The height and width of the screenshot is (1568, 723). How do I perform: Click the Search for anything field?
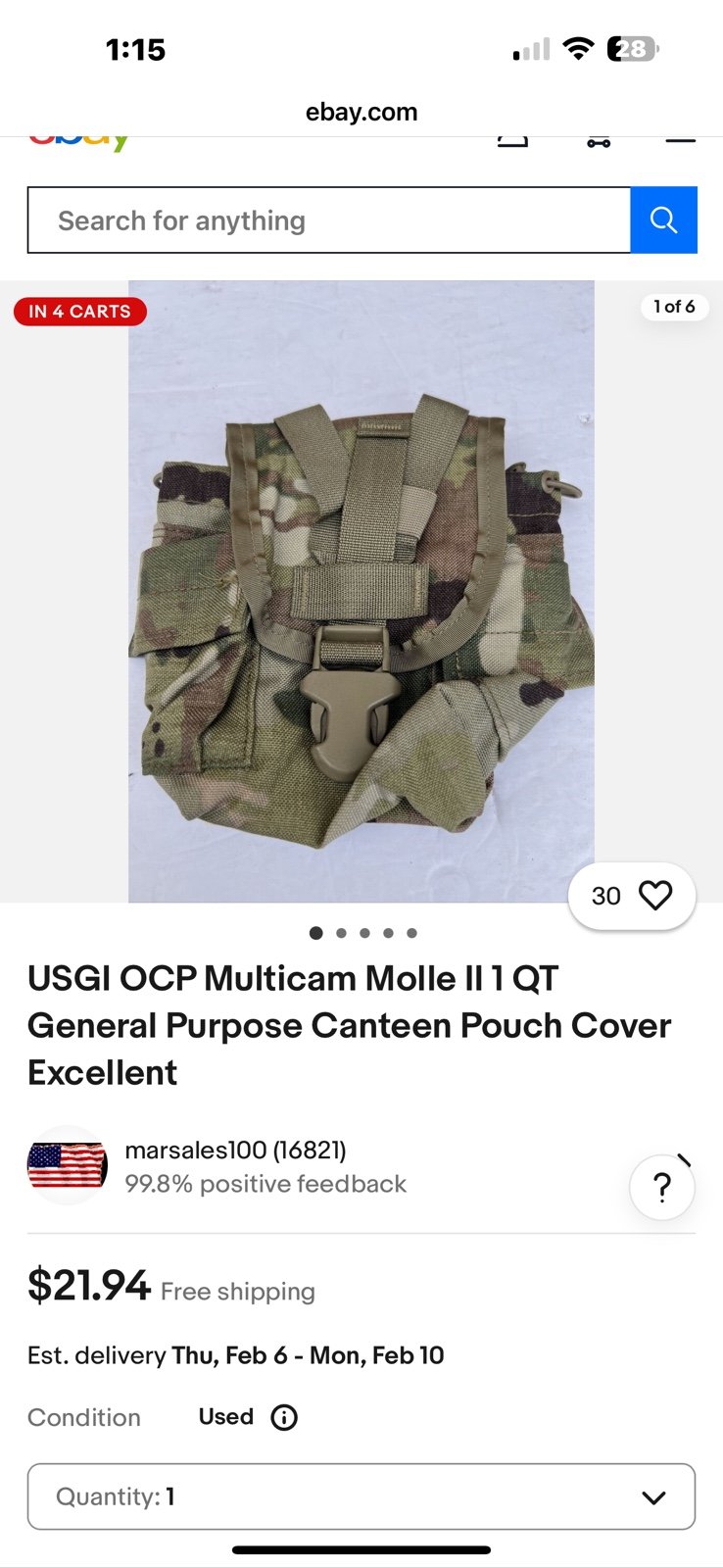tap(329, 220)
